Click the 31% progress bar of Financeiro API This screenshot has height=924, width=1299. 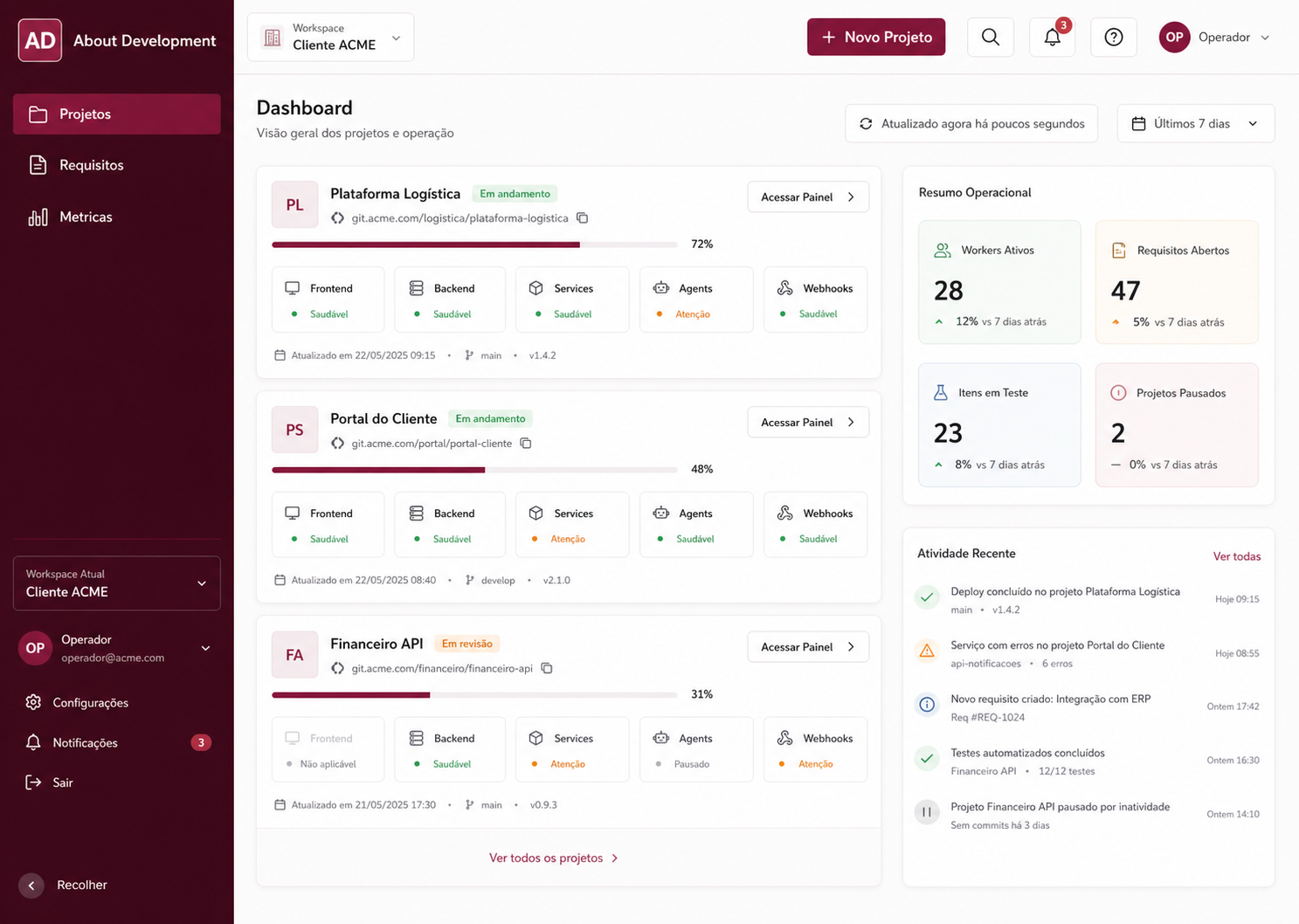click(x=474, y=695)
